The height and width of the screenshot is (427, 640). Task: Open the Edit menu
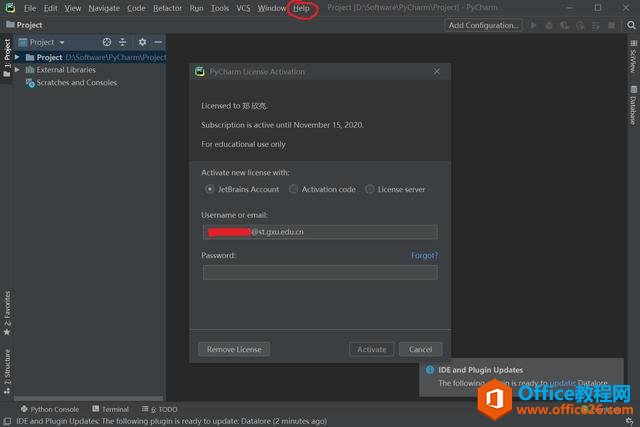[x=51, y=8]
